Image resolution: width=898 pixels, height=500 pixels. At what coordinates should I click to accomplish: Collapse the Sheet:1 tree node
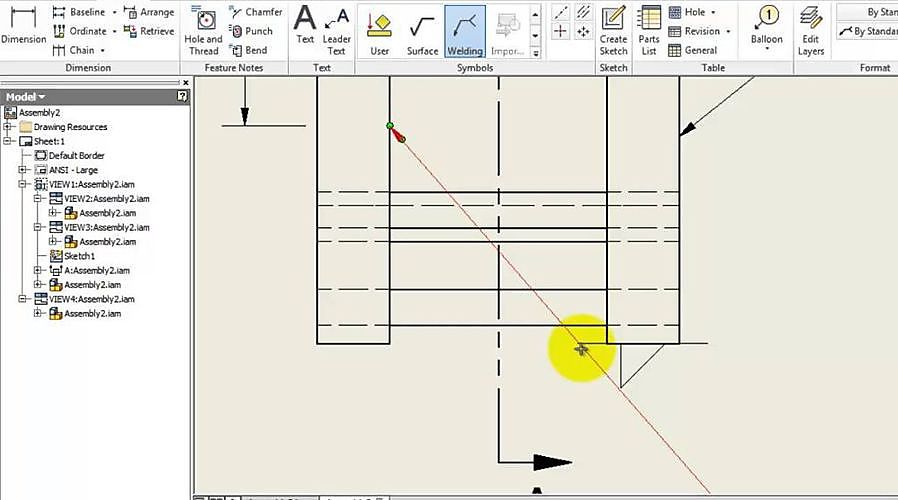pyautogui.click(x=9, y=142)
